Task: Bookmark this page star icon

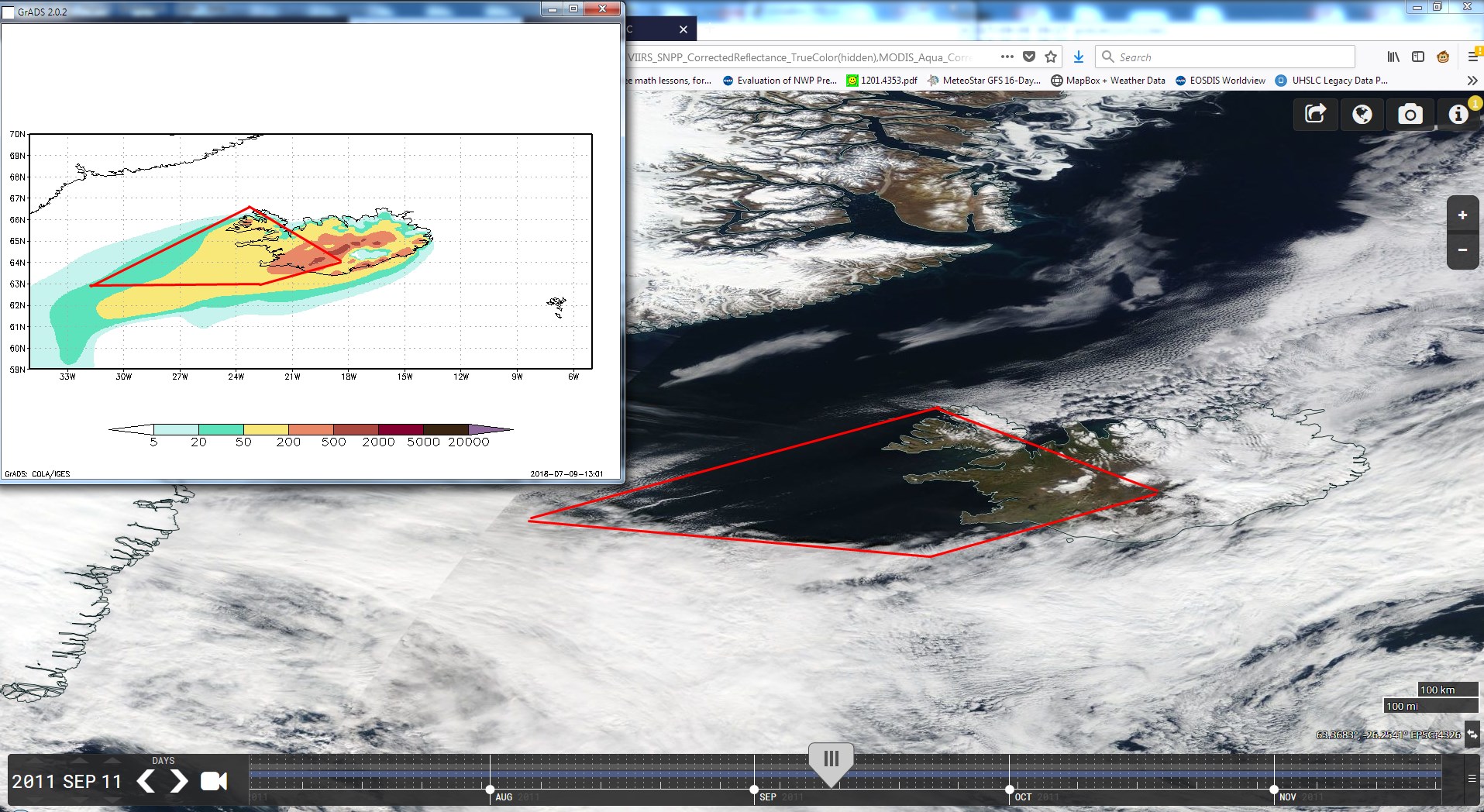Action: [1051, 57]
